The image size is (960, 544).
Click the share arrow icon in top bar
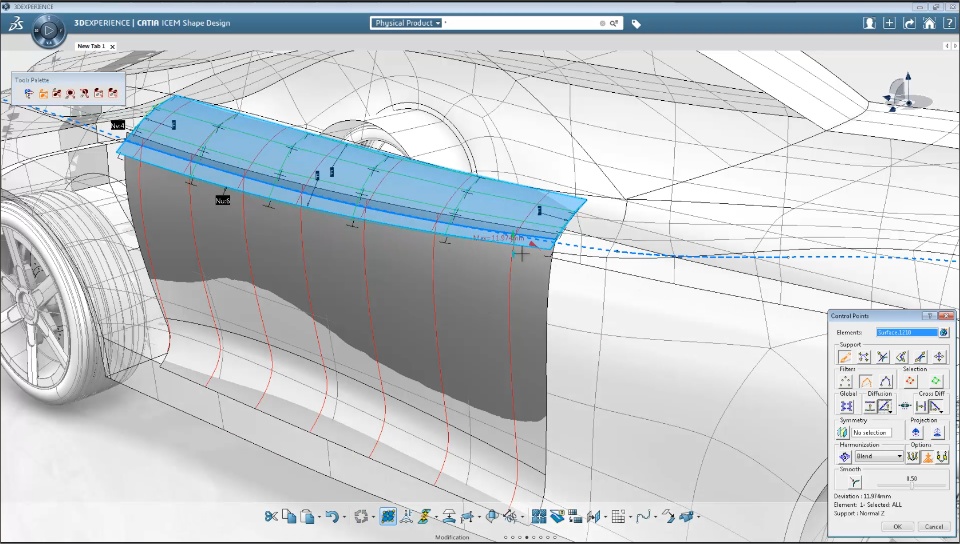pos(909,23)
